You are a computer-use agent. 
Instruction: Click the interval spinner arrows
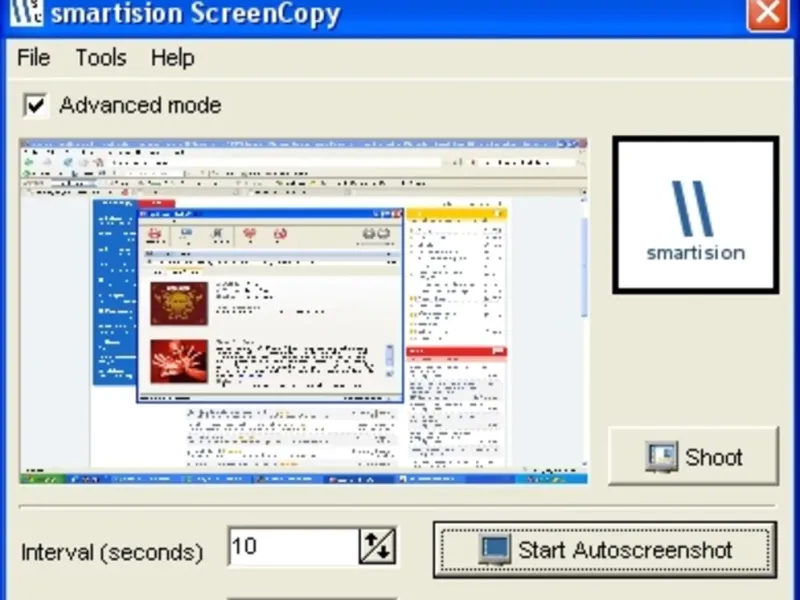tap(378, 546)
